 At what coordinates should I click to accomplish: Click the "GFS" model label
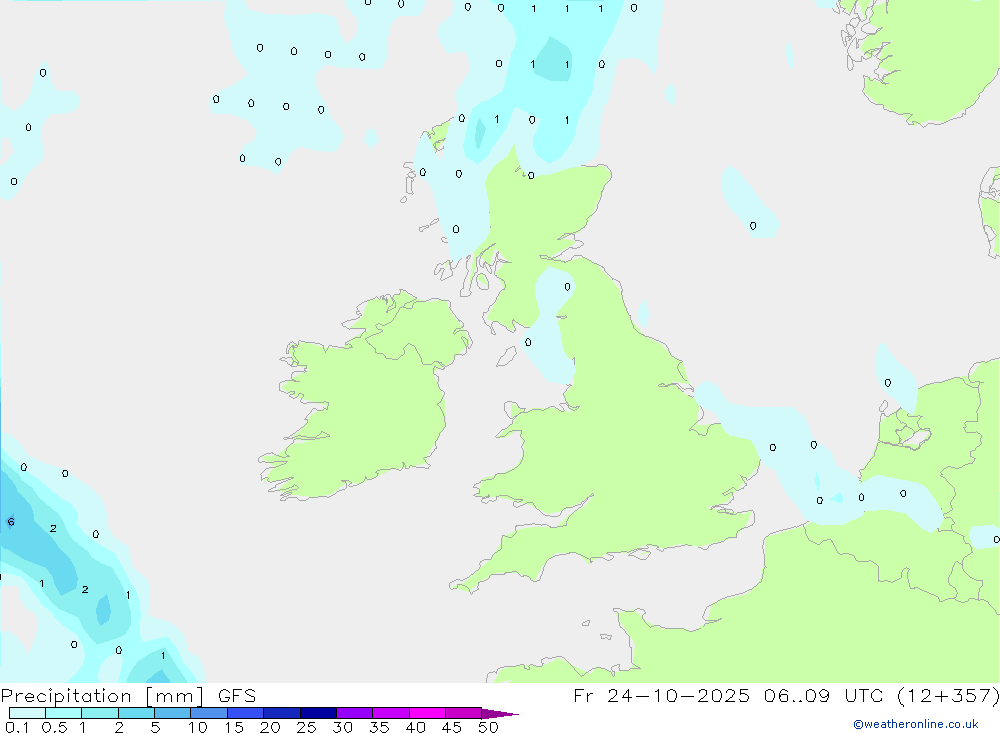coord(237,696)
